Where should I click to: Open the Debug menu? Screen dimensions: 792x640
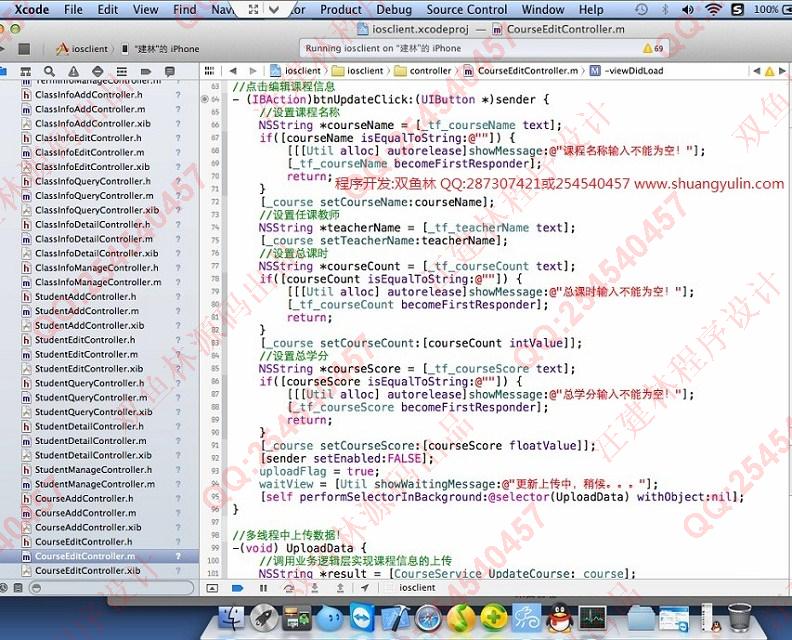pyautogui.click(x=394, y=10)
